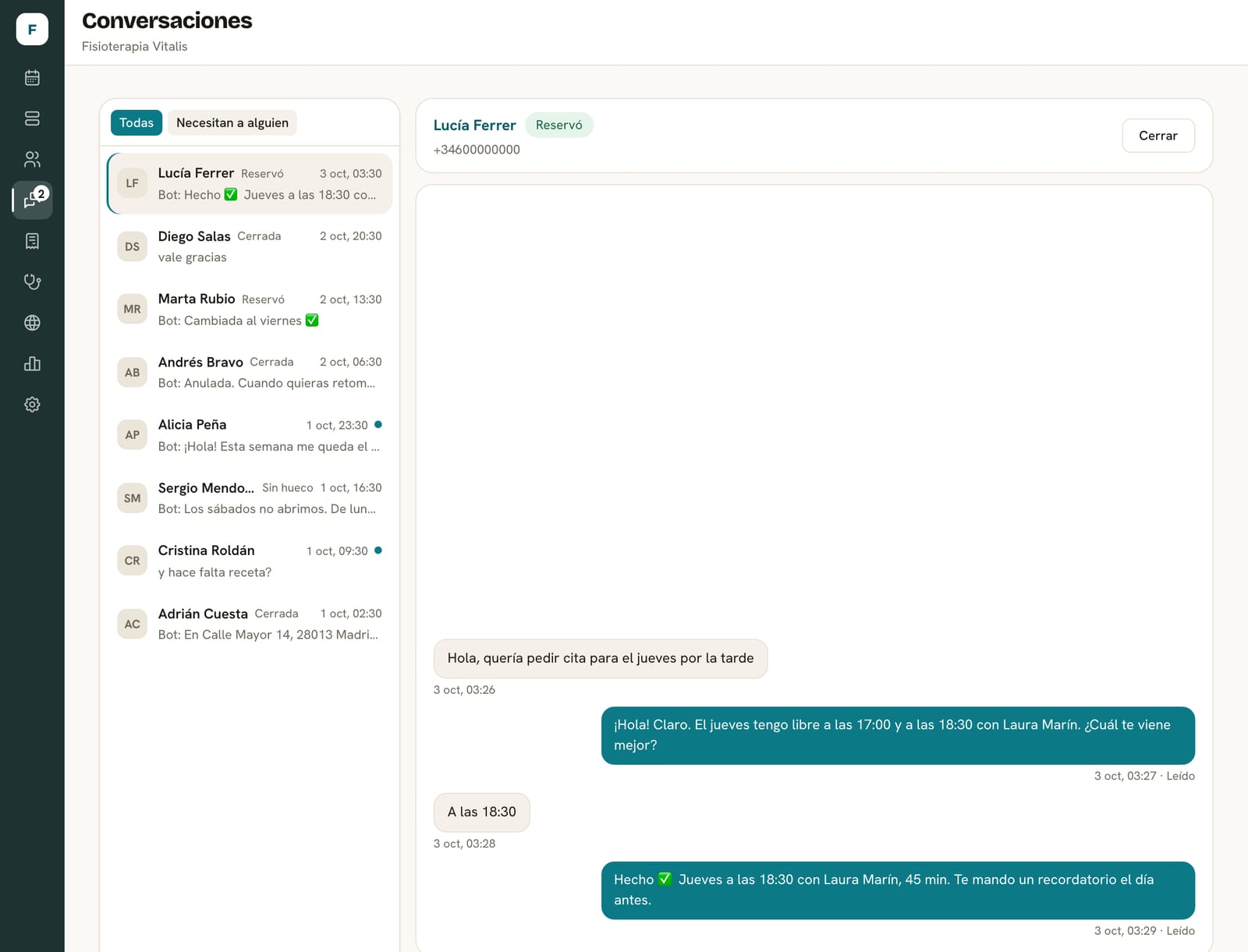Open Andrés Bravo conversation
The image size is (1248, 952).
pos(250,372)
